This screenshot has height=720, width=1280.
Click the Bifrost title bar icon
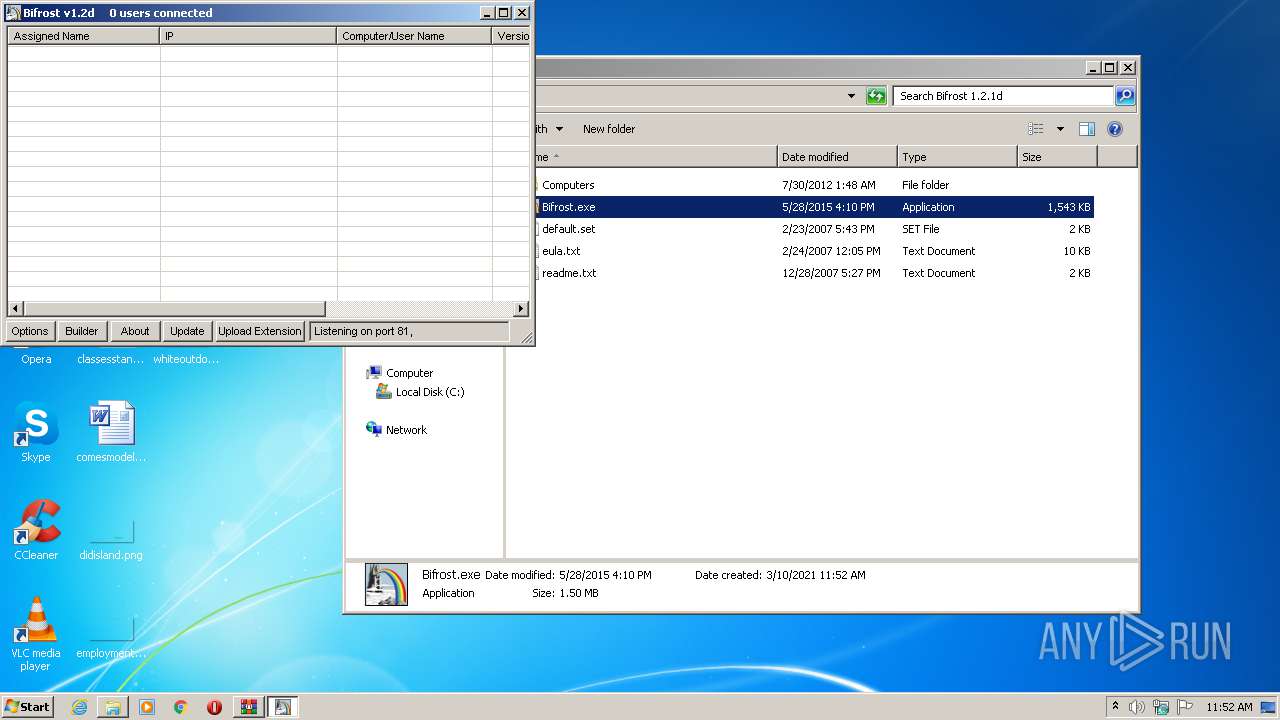pyautogui.click(x=13, y=13)
